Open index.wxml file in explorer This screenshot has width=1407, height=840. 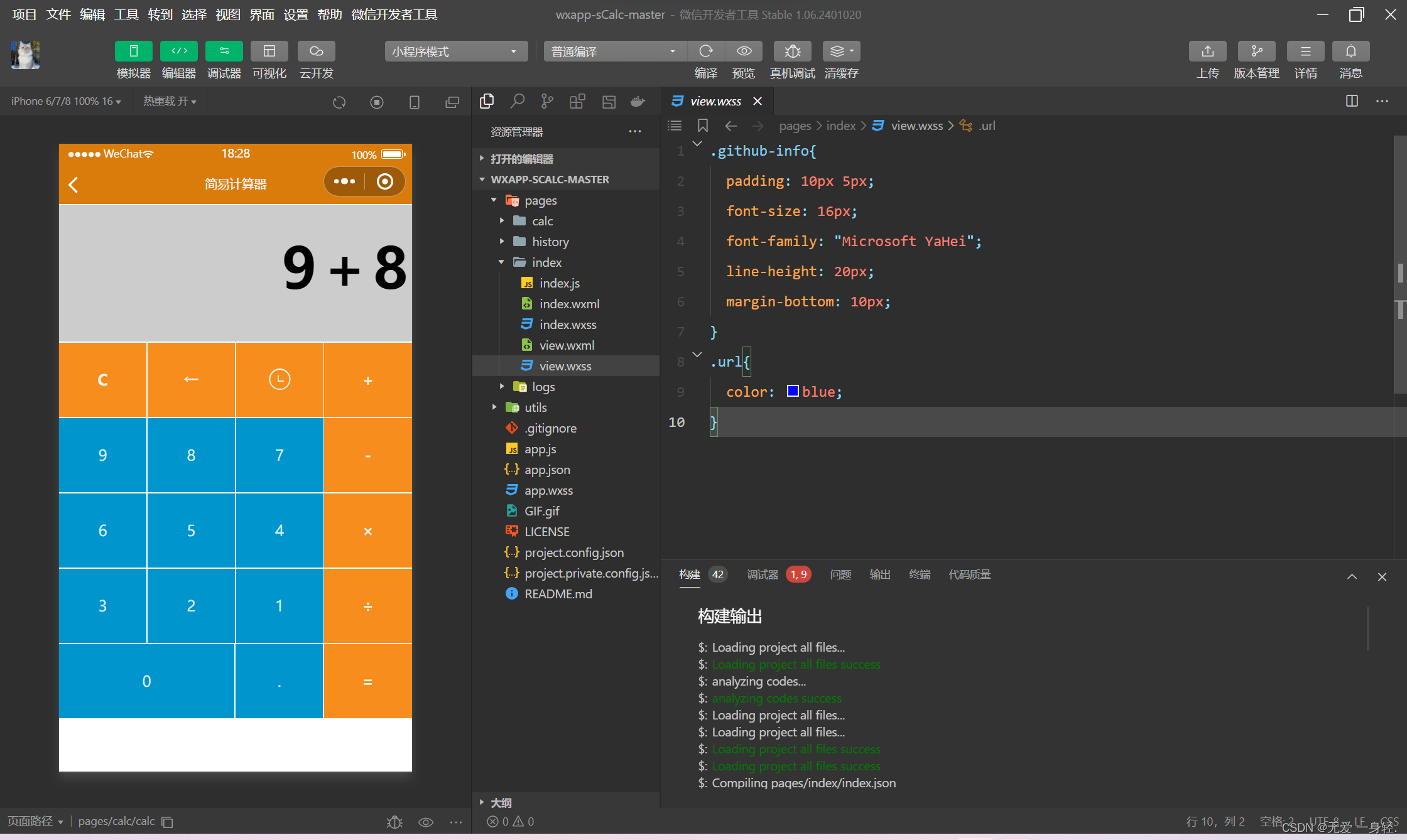[x=569, y=304]
